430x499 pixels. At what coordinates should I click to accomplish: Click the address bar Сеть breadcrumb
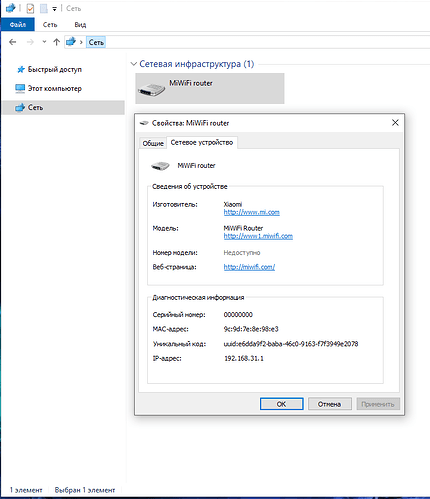coord(96,42)
